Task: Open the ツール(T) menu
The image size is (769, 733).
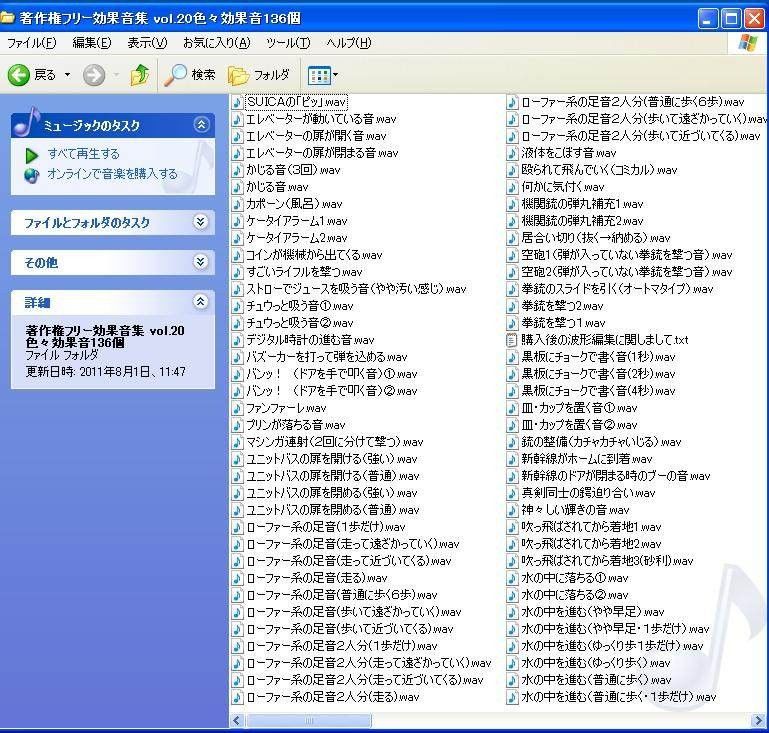Action: pos(288,43)
